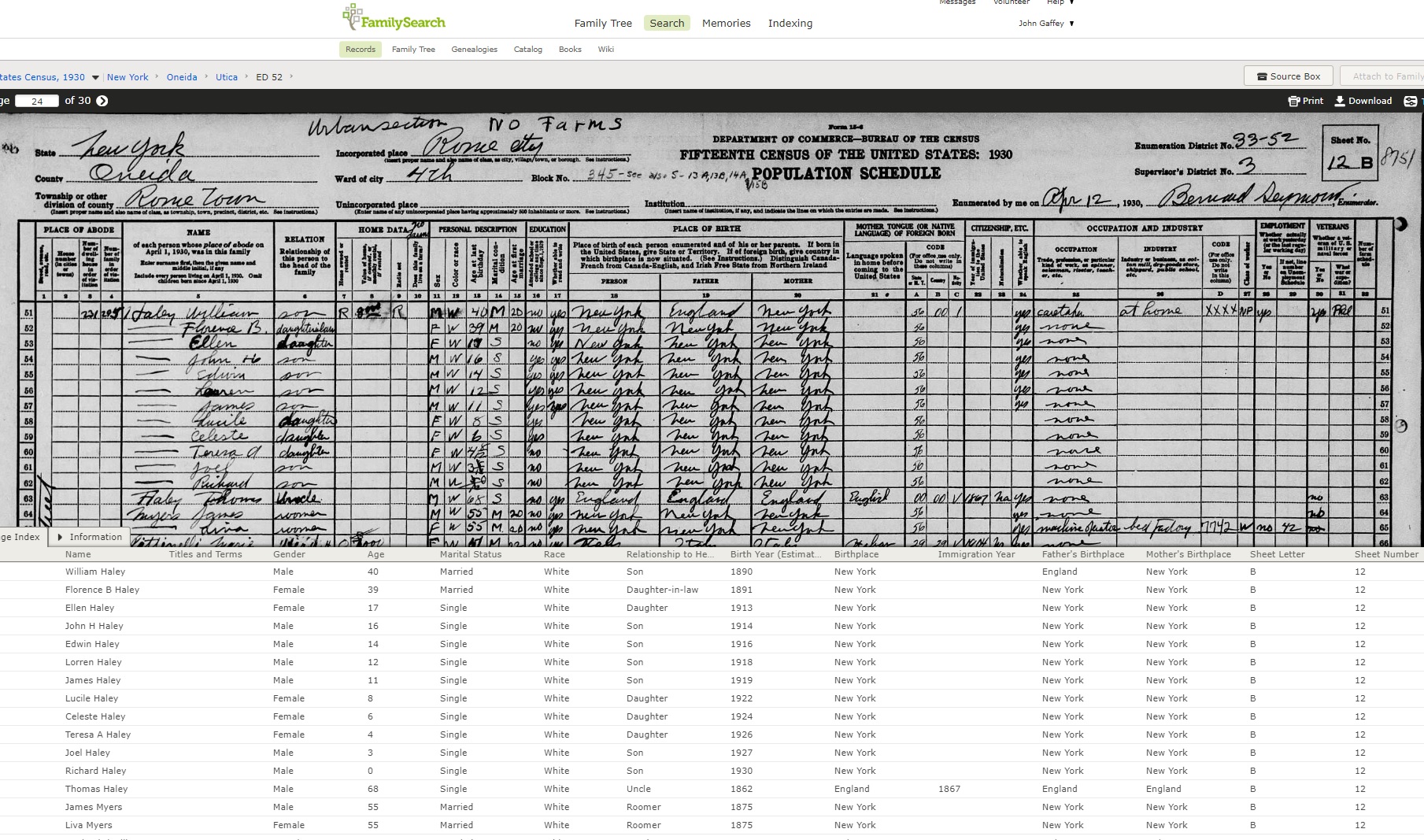Click the Attach to Family button
Image resolution: width=1424 pixels, height=840 pixels.
click(x=1381, y=76)
